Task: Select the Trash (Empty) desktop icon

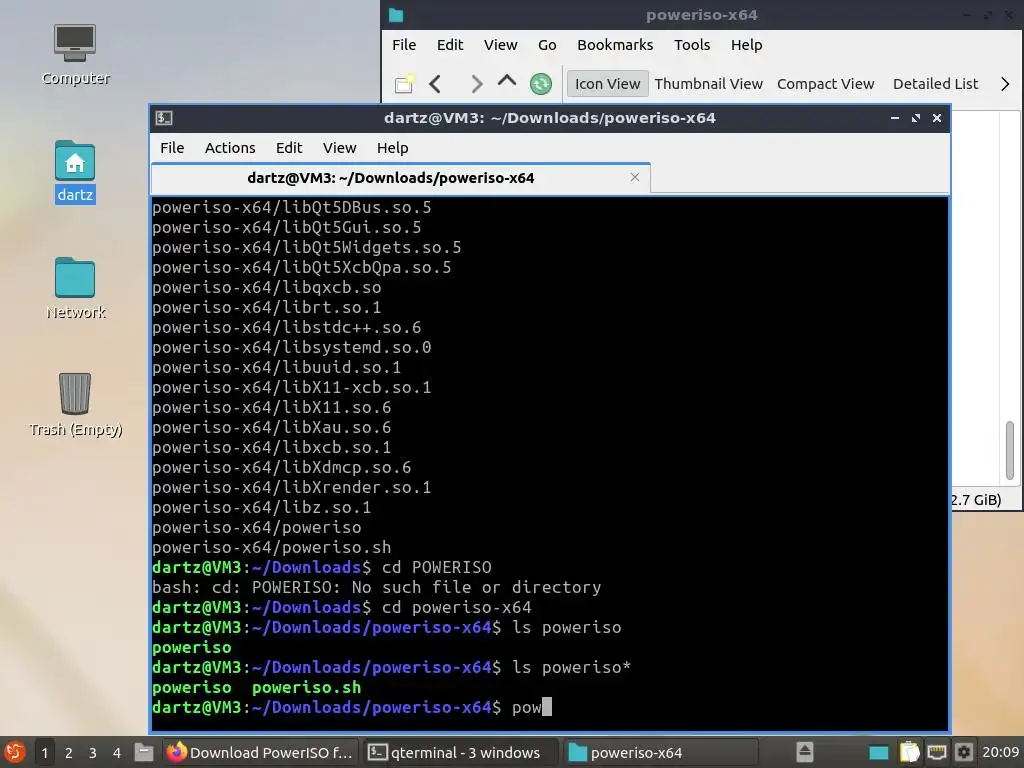Action: click(75, 404)
